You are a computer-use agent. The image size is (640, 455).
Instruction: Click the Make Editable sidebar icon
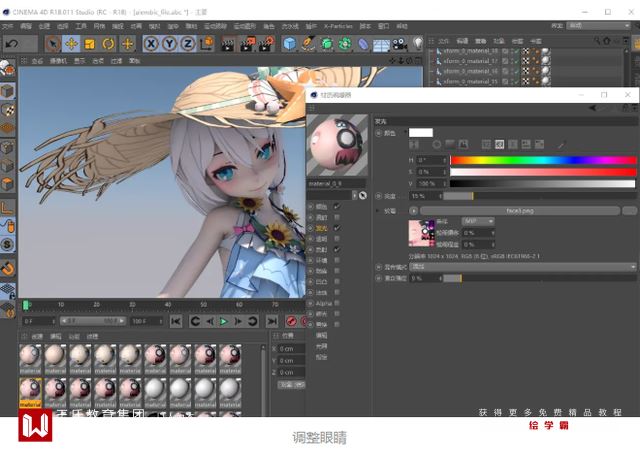pos(8,69)
